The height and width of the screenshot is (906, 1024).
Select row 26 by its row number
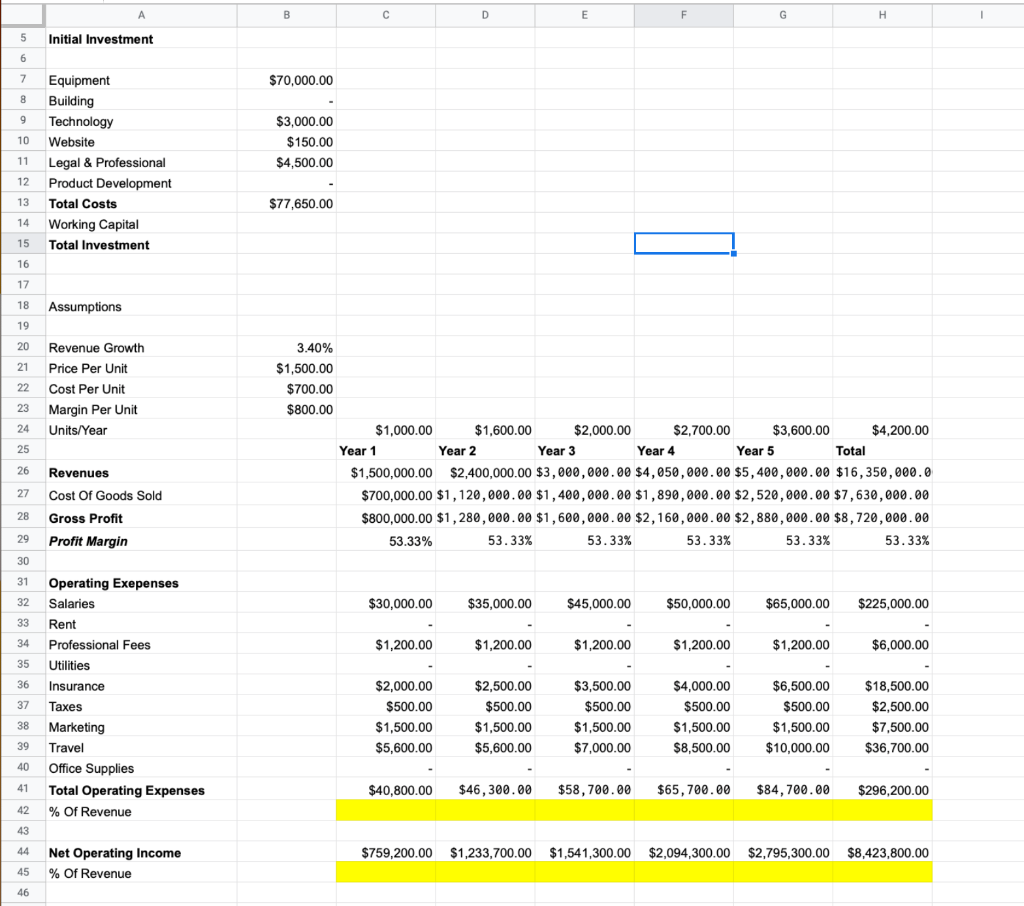pos(23,472)
